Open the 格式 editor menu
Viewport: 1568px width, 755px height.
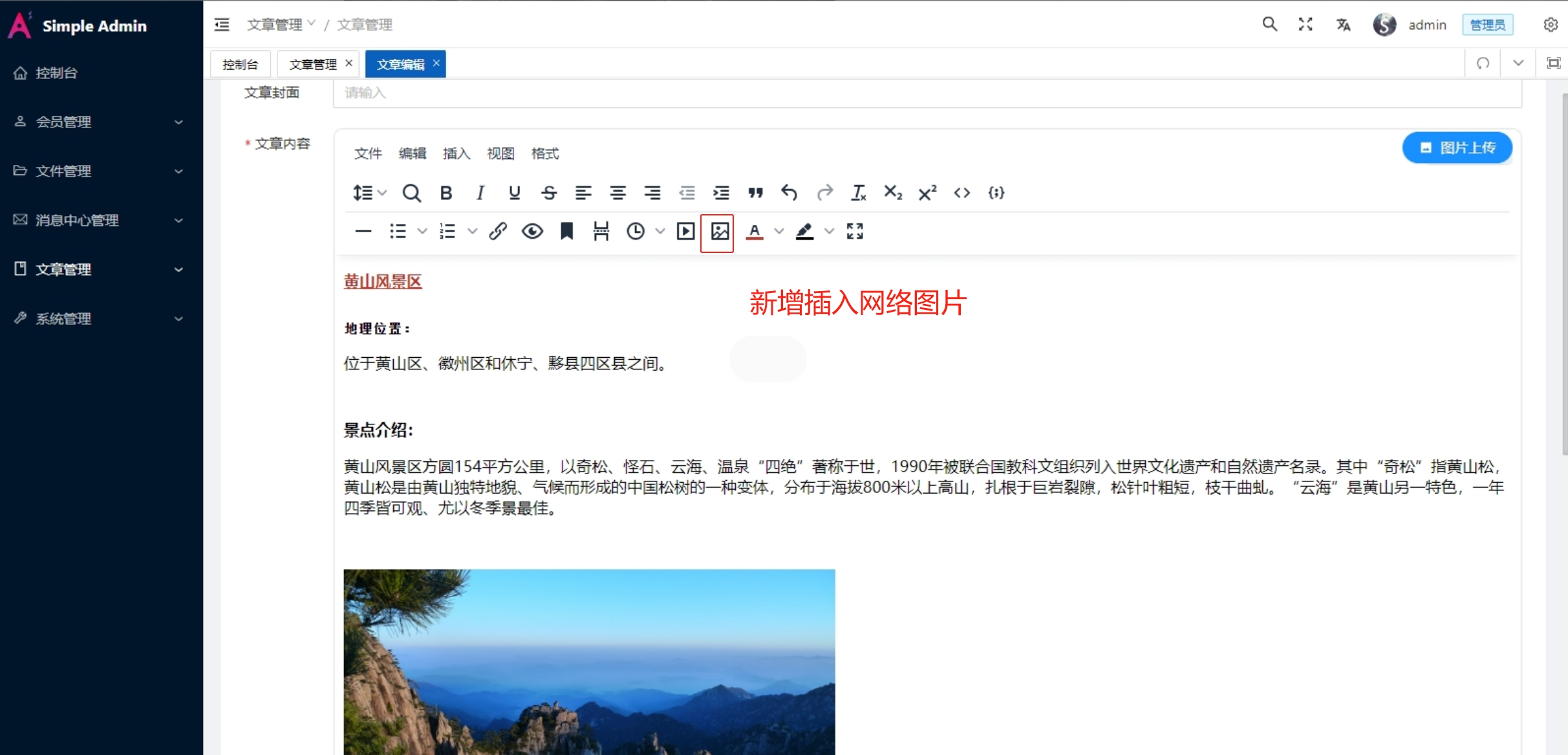[544, 153]
